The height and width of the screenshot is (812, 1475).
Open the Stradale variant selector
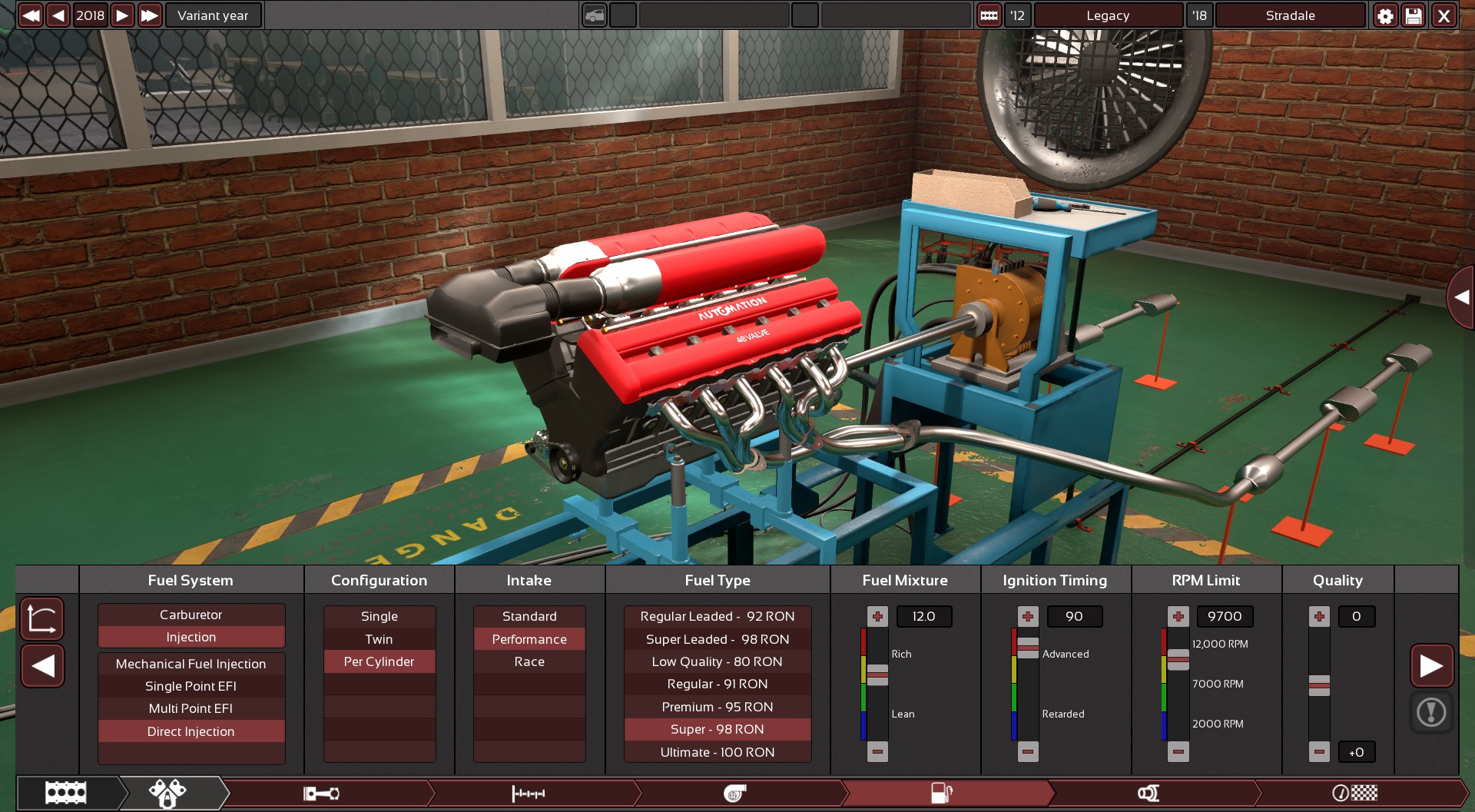(1290, 15)
